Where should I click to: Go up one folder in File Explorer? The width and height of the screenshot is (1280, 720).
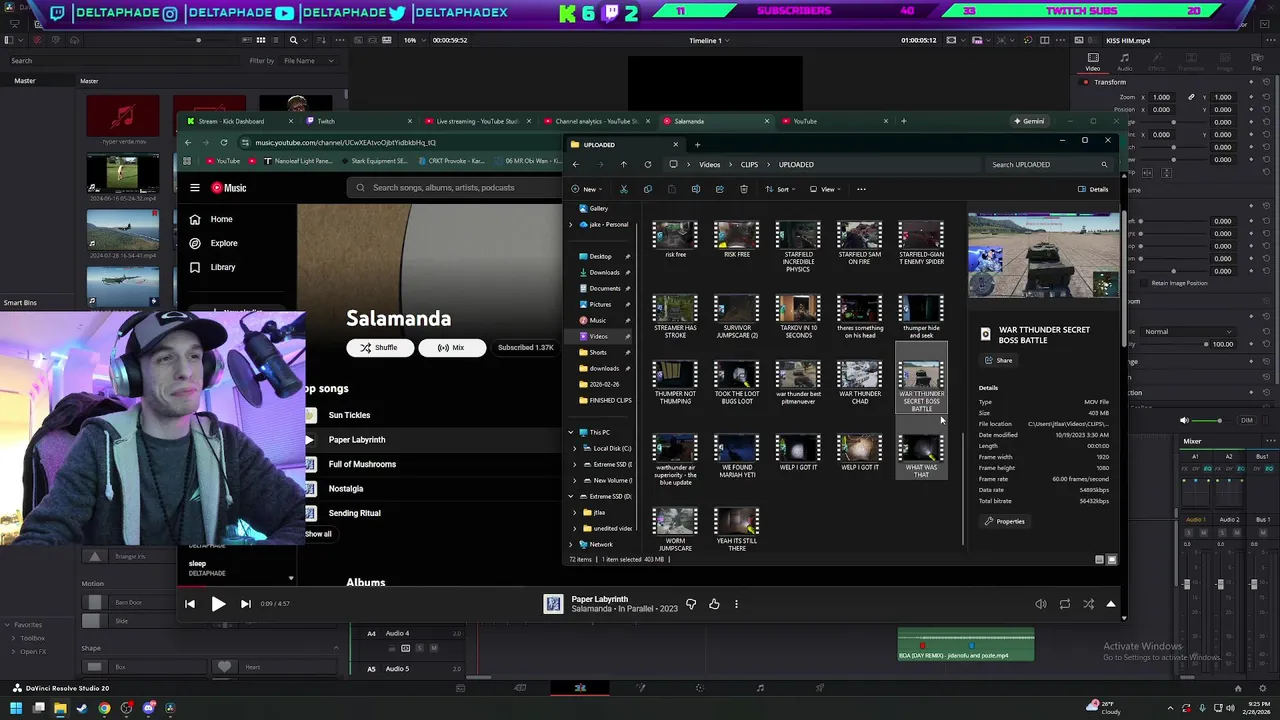point(623,164)
